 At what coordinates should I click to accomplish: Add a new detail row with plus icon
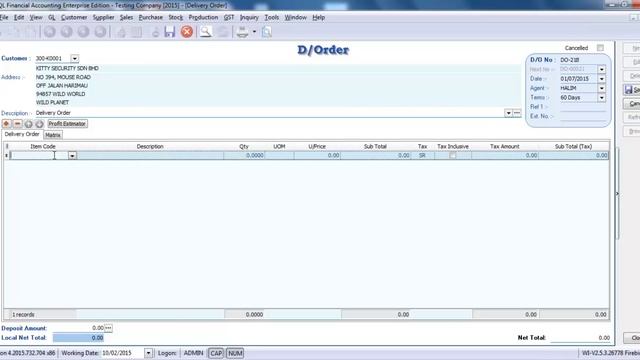point(7,124)
